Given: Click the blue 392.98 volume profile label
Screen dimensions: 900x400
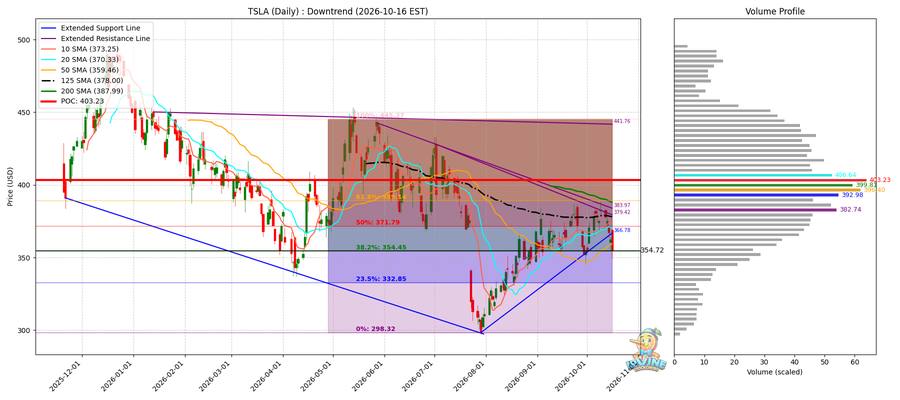Looking at the screenshot, I should [852, 195].
